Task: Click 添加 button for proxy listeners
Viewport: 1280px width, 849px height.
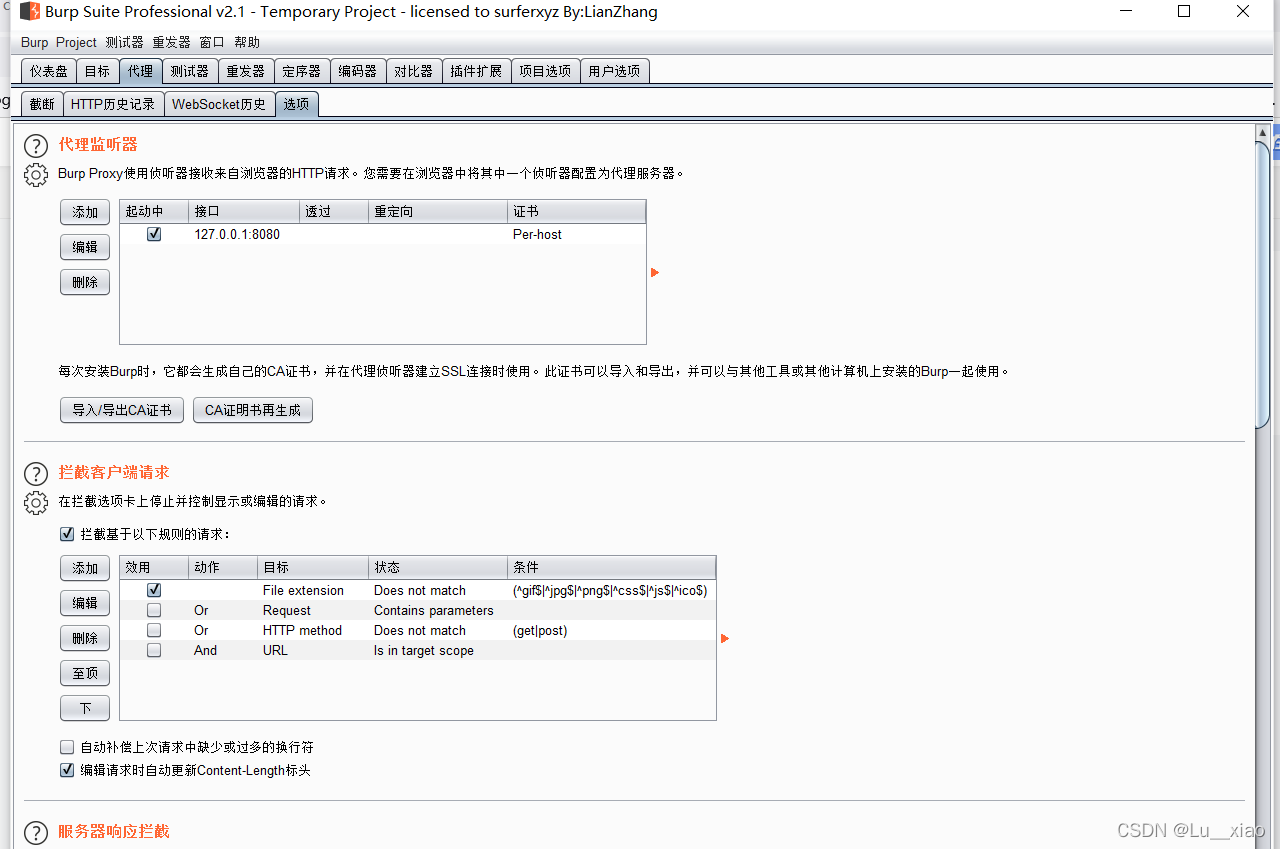Action: (85, 212)
